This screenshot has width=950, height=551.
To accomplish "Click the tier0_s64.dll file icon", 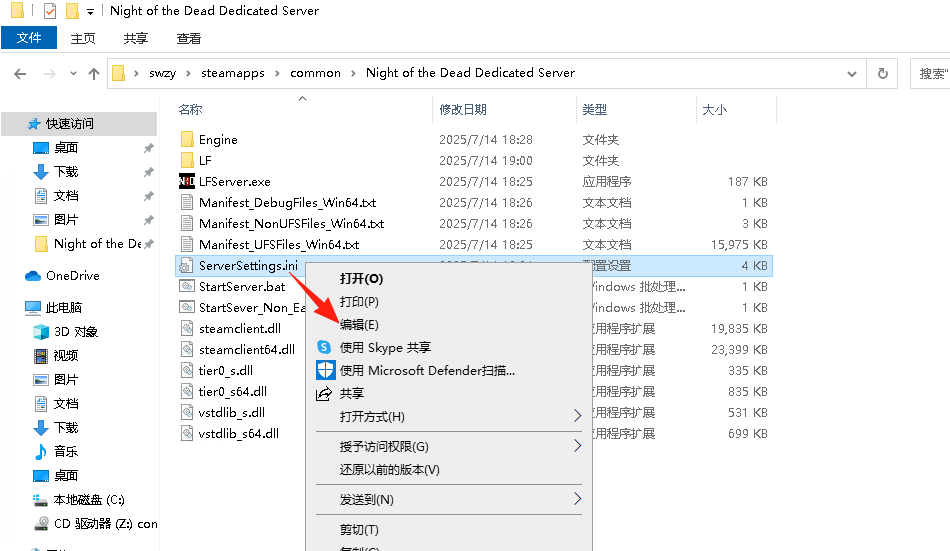I will tap(187, 392).
